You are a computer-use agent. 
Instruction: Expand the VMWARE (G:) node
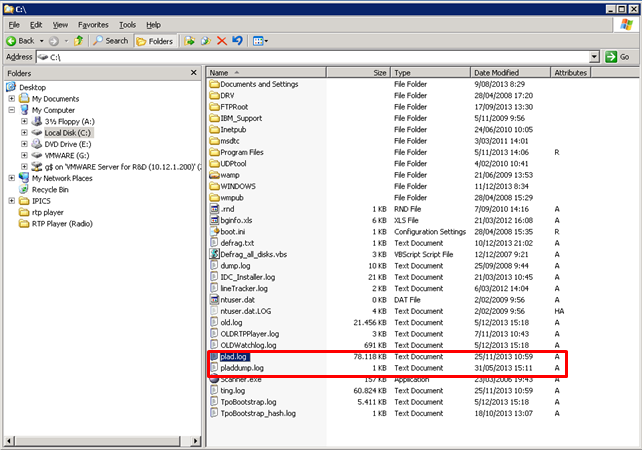pos(24,156)
